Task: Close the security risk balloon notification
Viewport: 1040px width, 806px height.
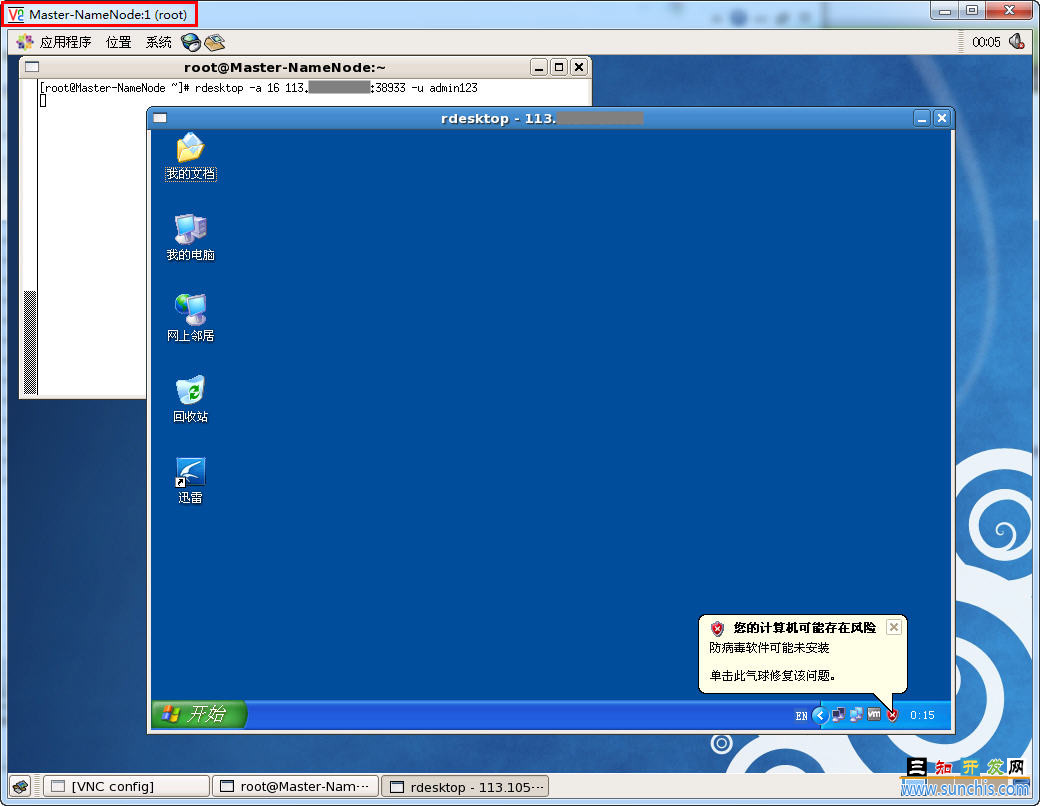Action: (x=894, y=627)
